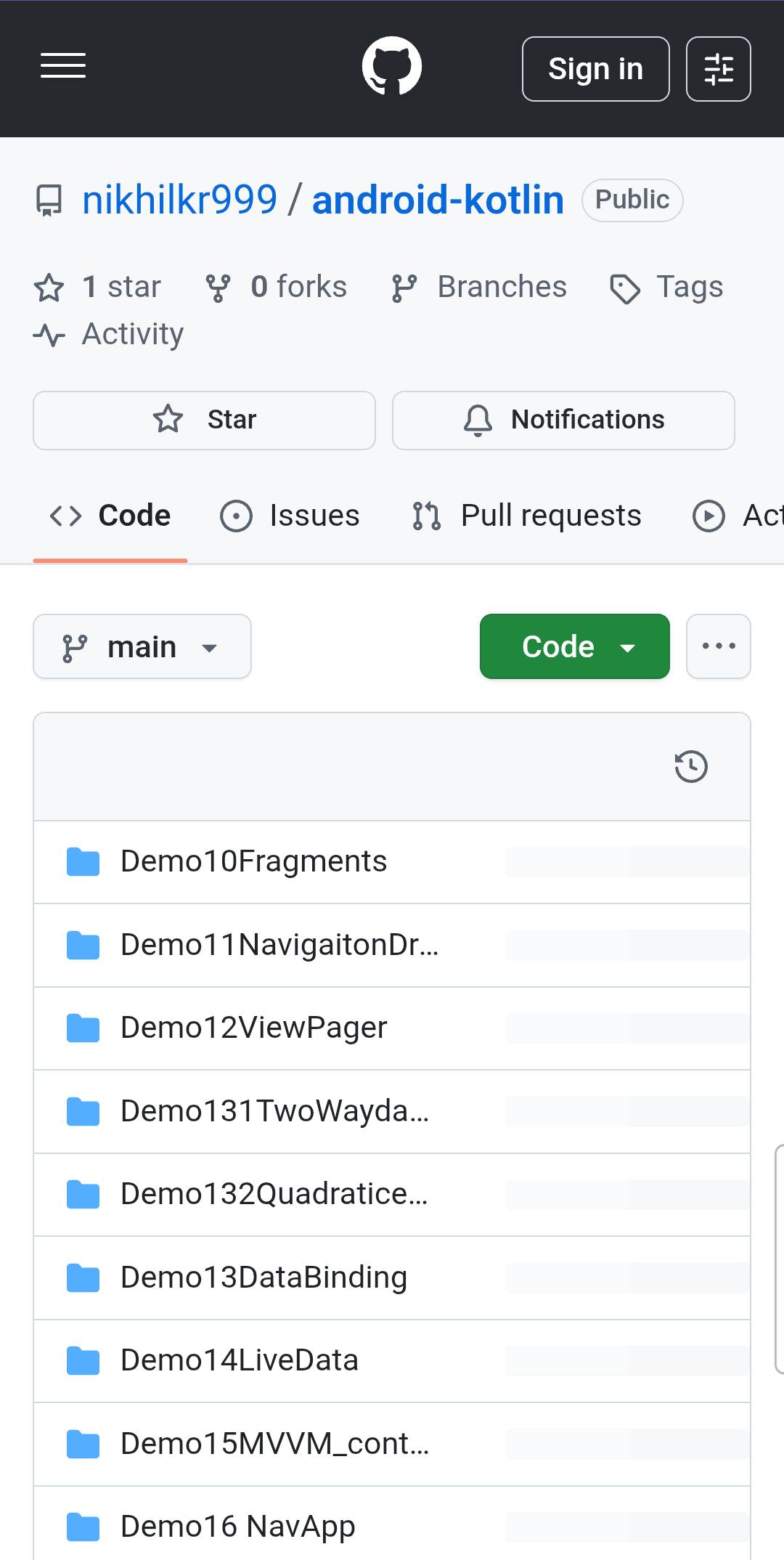The height and width of the screenshot is (1560, 784).
Task: Click the Public visibility badge
Action: tap(632, 200)
